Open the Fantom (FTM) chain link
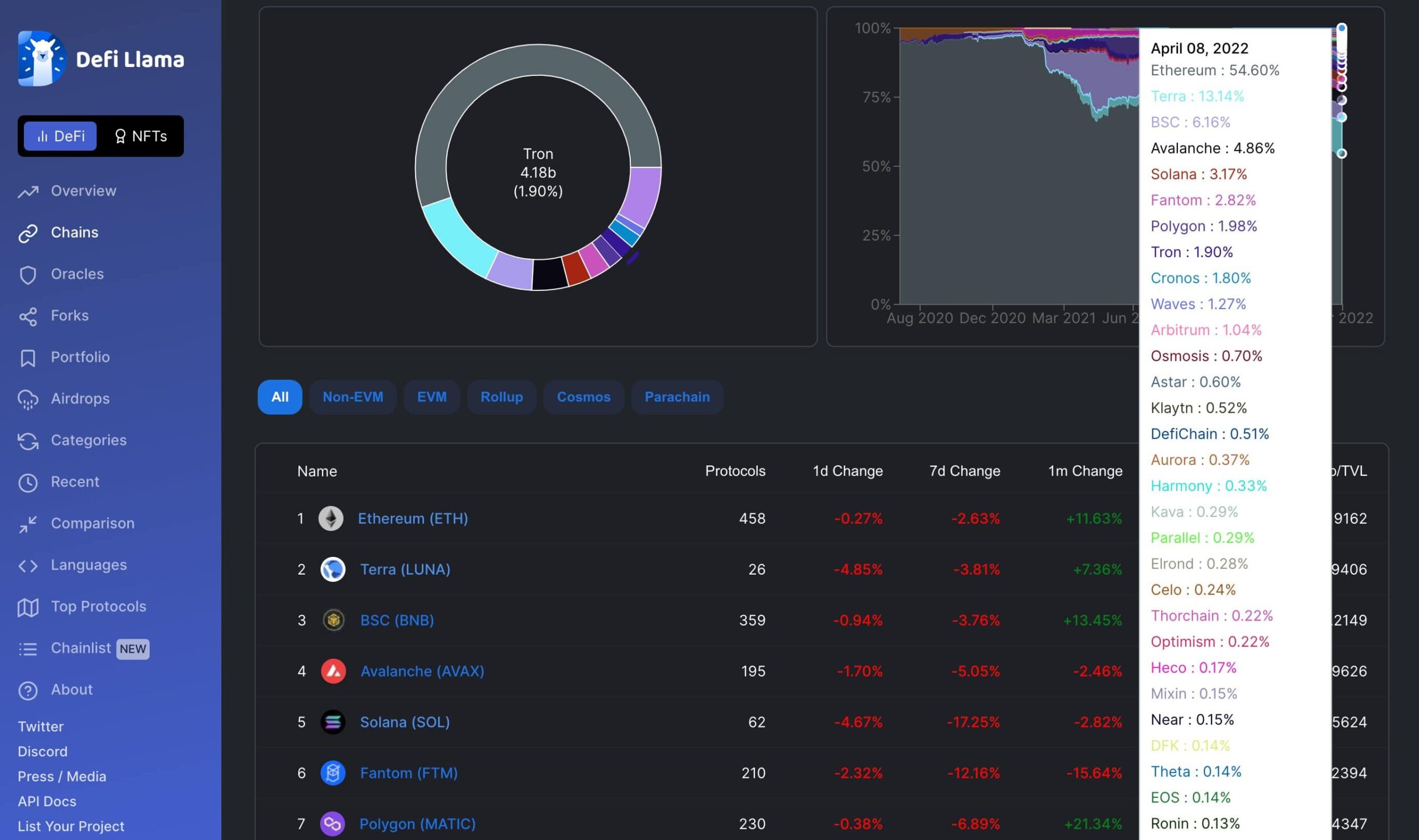This screenshot has width=1419, height=840. pyautogui.click(x=409, y=773)
